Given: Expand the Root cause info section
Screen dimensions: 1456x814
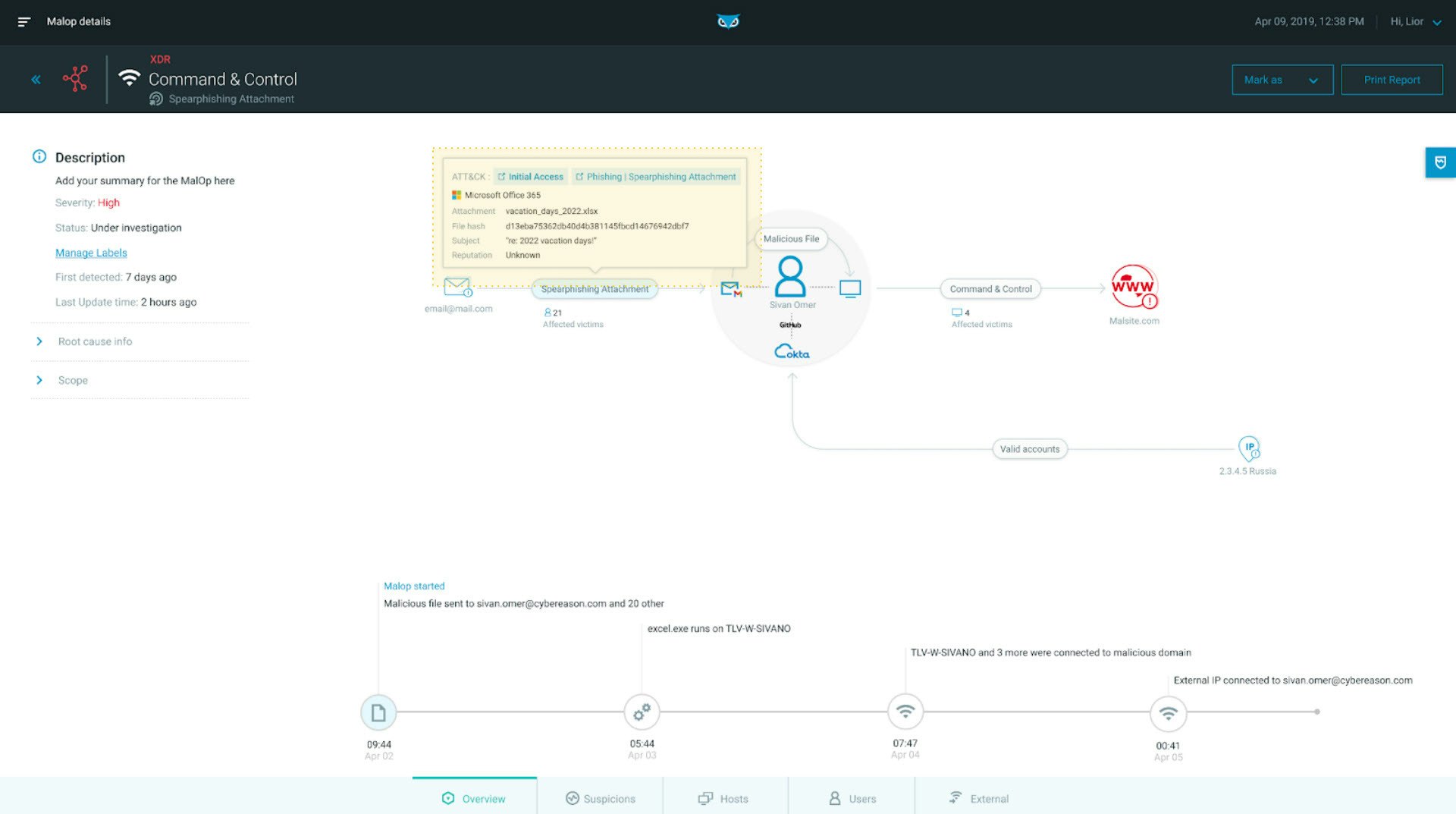Looking at the screenshot, I should 95,342.
